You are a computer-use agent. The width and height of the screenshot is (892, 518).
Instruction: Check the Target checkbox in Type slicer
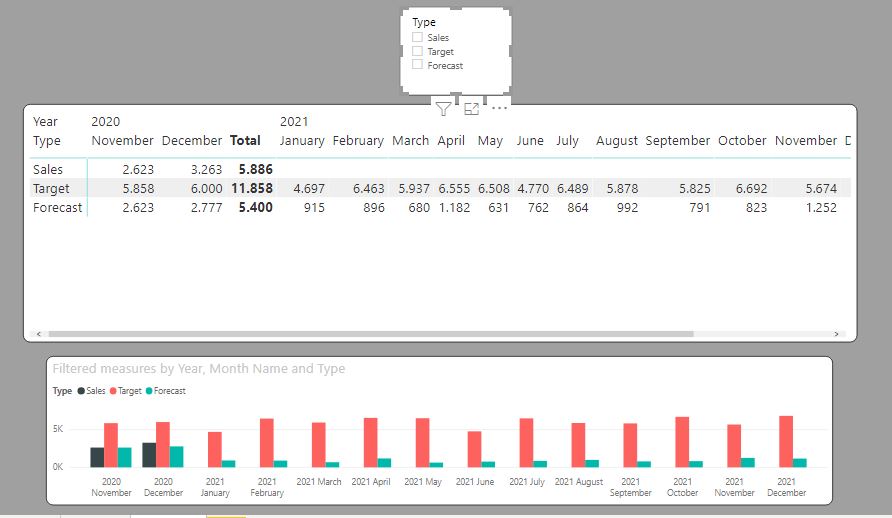point(418,51)
